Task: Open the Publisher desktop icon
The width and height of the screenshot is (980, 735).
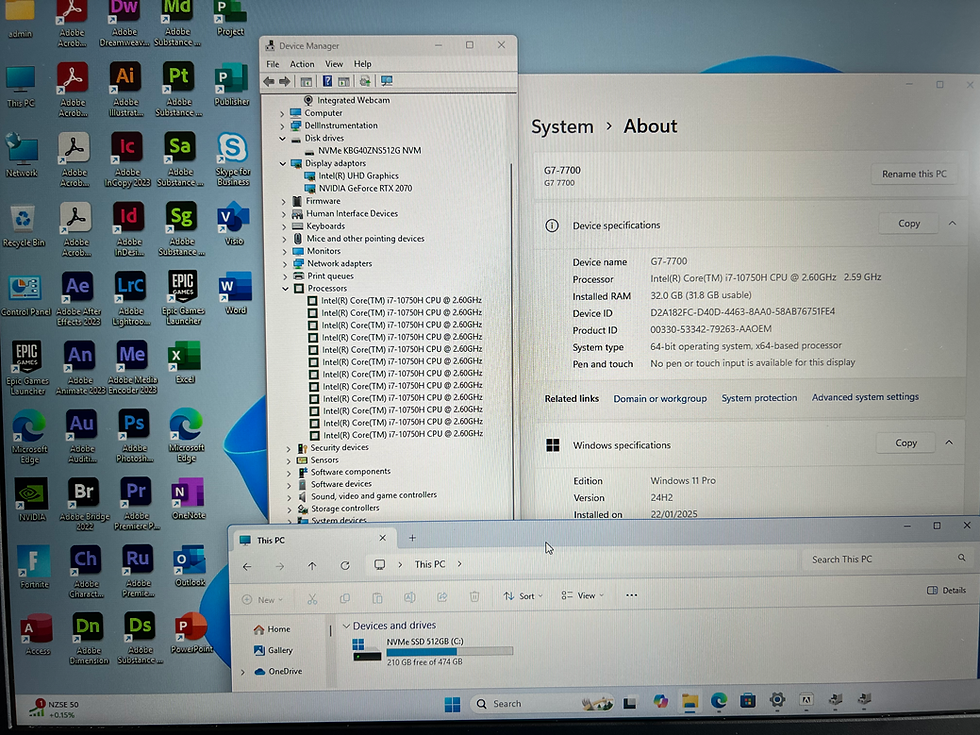Action: 231,84
